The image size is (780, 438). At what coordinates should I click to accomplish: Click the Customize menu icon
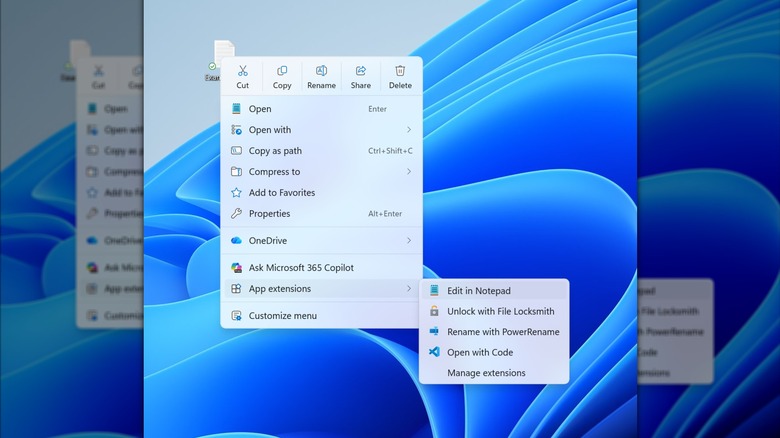(x=236, y=316)
